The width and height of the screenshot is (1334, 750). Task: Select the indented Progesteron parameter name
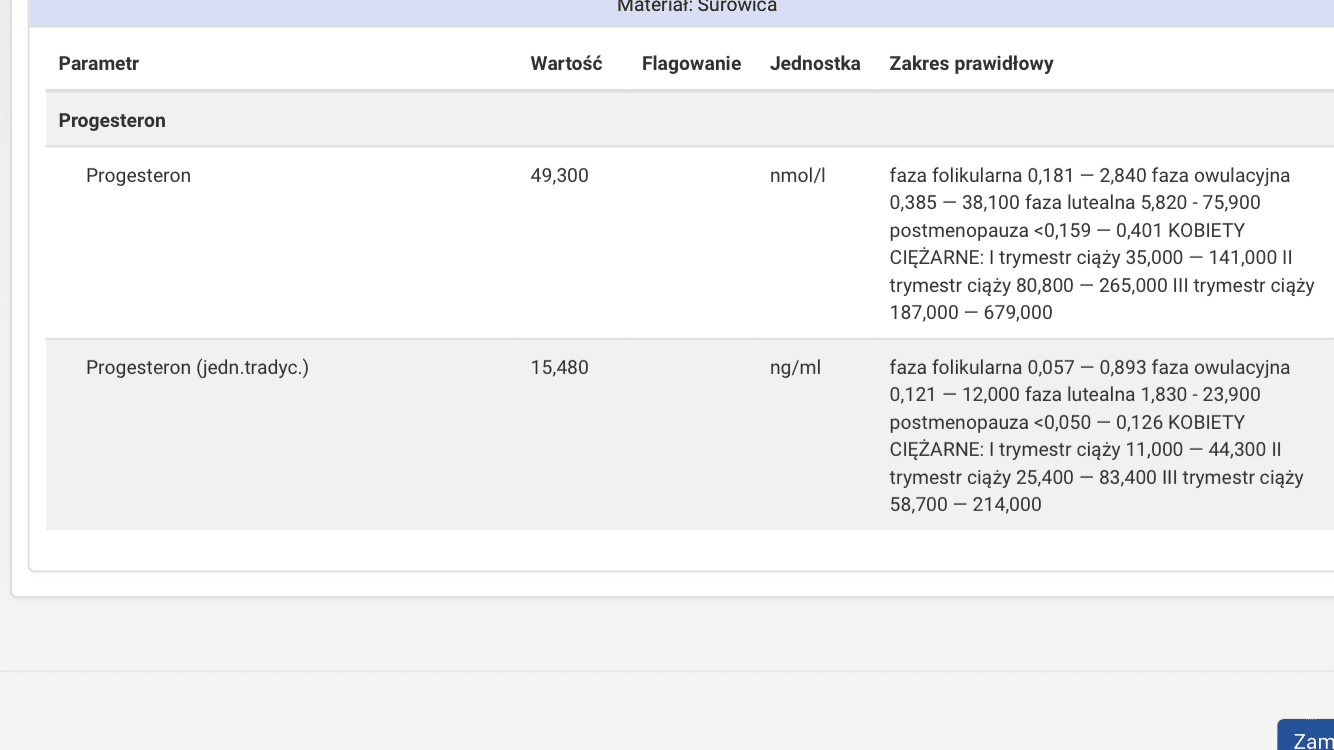coord(138,176)
